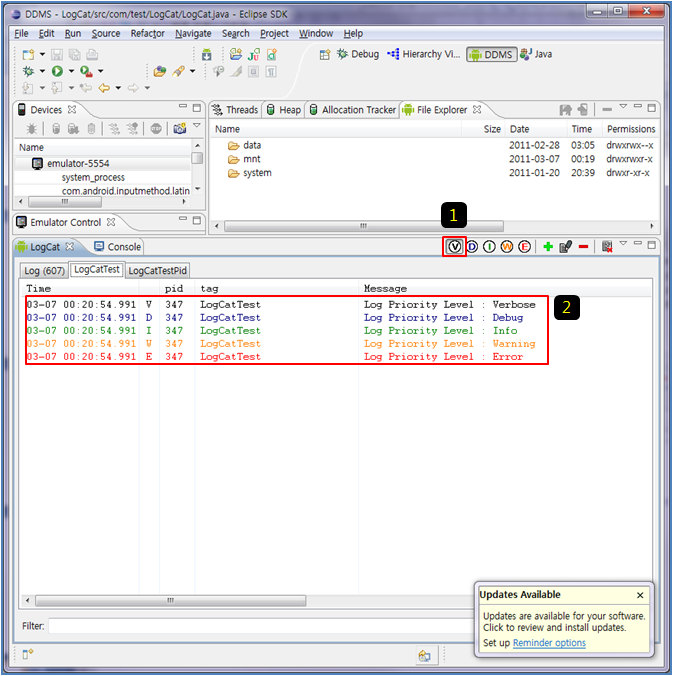This screenshot has height=676, width=673.
Task: Click green plus Create Filter icon
Action: (x=548, y=247)
